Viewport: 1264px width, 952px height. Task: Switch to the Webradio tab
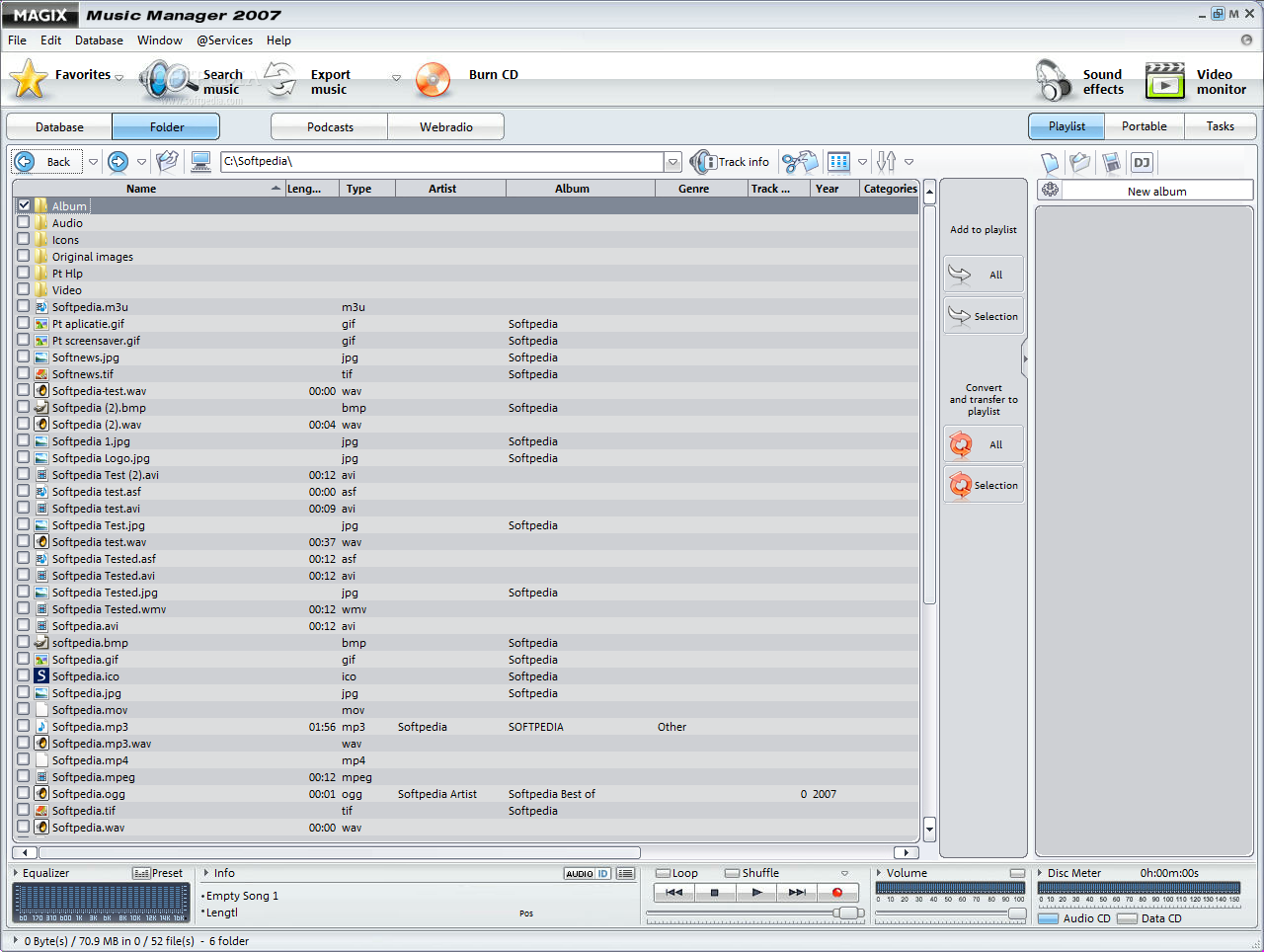click(x=446, y=127)
